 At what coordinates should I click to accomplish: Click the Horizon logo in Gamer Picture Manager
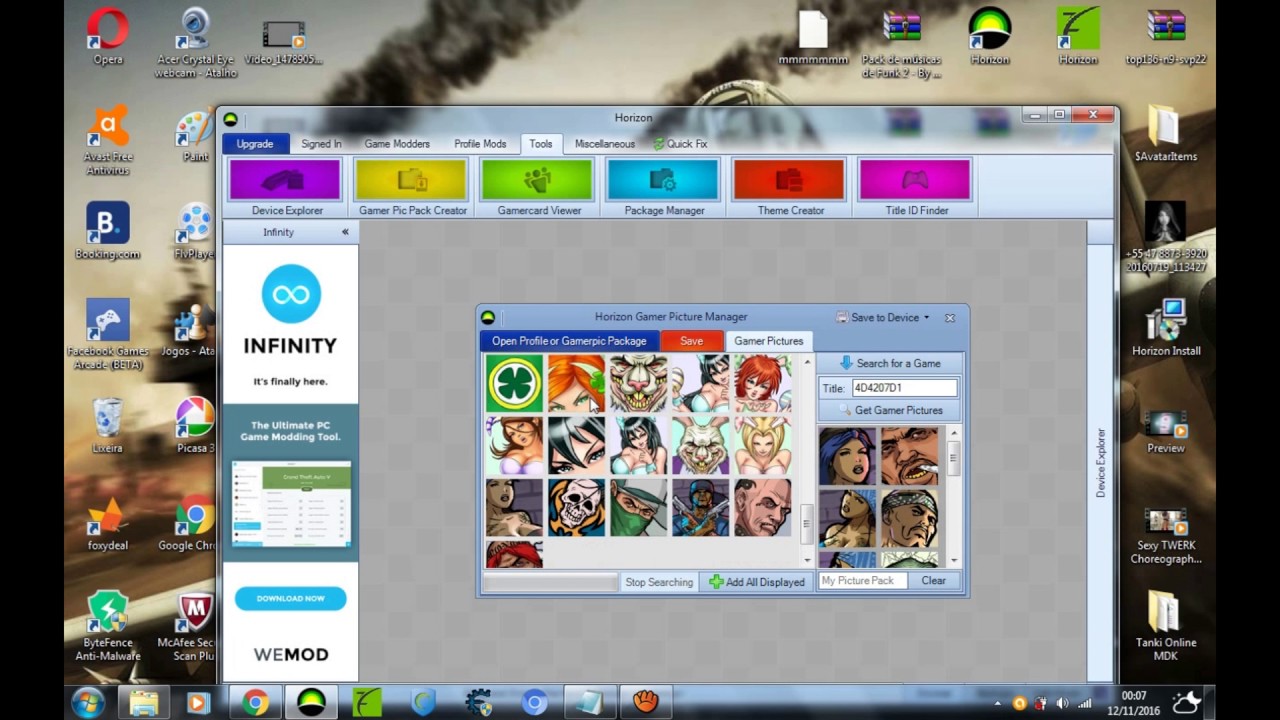(488, 318)
